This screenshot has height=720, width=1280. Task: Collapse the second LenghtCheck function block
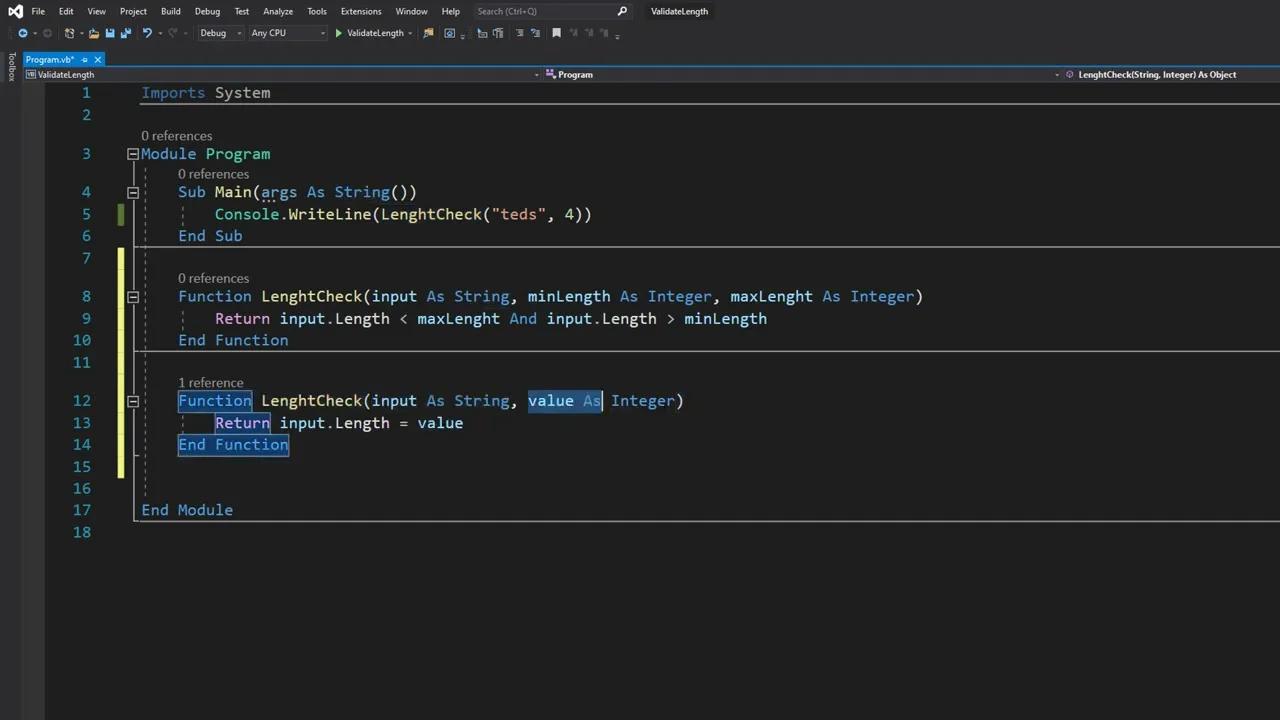pos(133,401)
